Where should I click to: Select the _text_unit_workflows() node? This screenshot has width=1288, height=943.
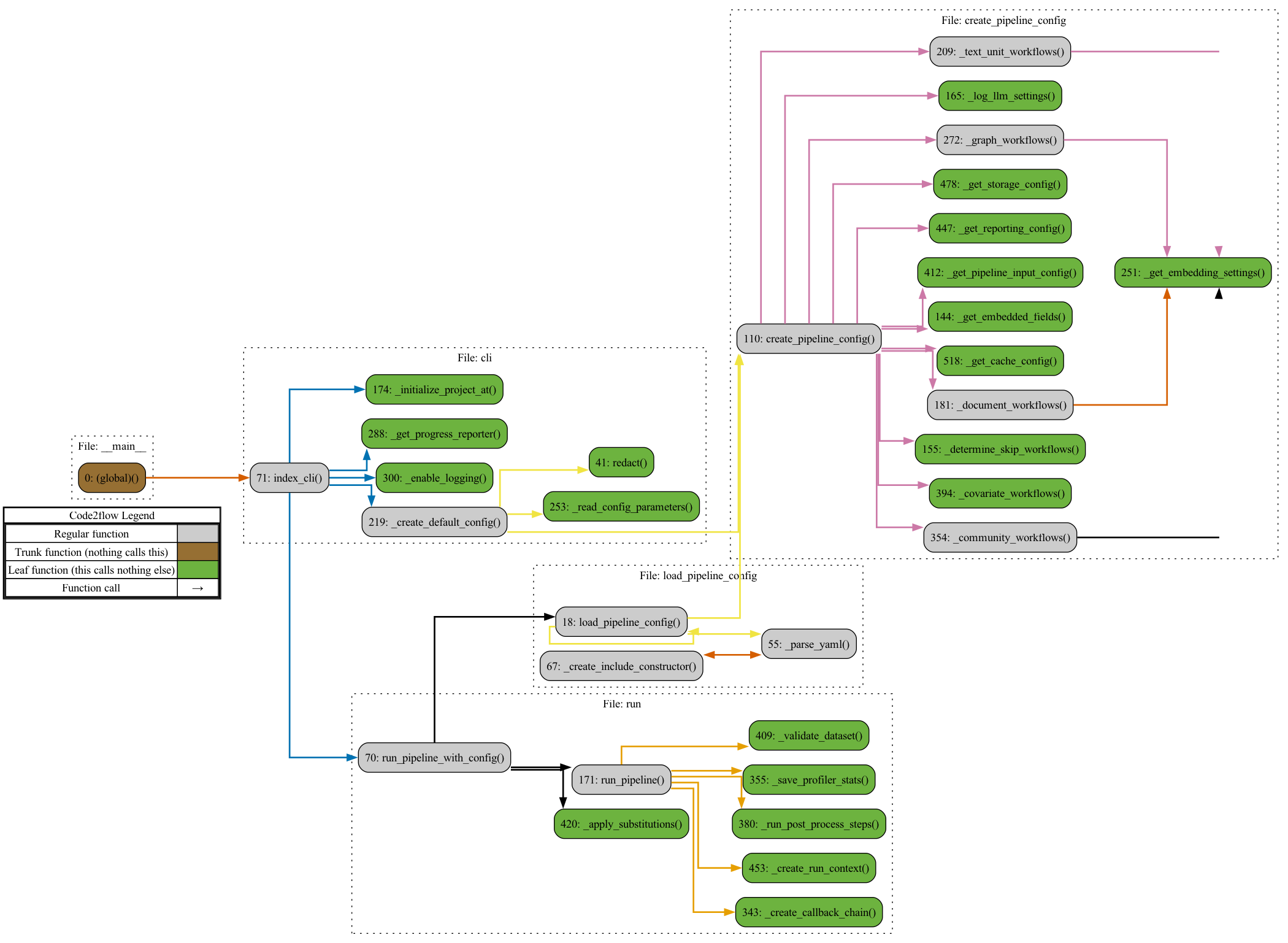[1000, 52]
